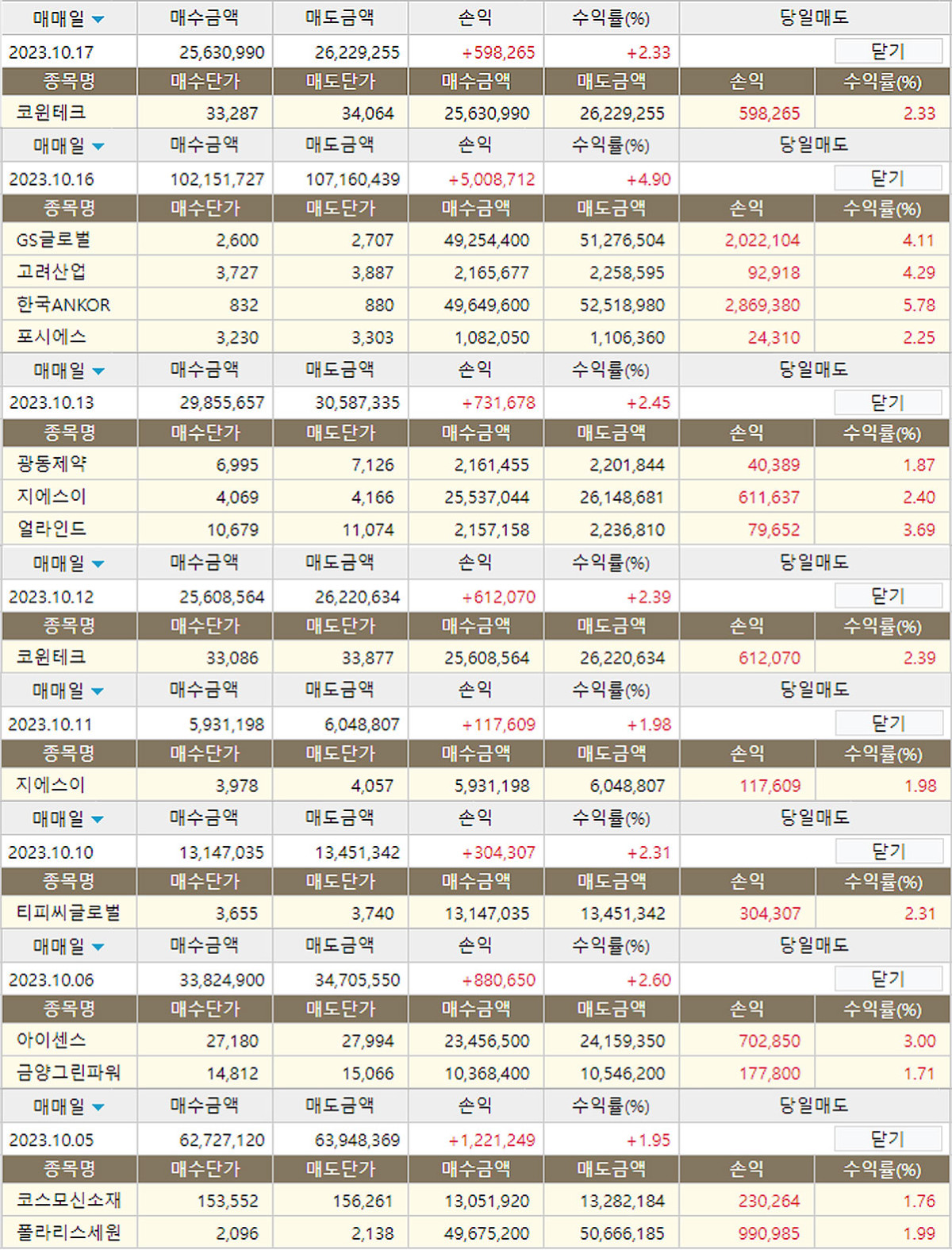Collapse the 2023.10.12 section with 닫기
Image resolution: width=952 pixels, height=1250 pixels.
pos(888,596)
